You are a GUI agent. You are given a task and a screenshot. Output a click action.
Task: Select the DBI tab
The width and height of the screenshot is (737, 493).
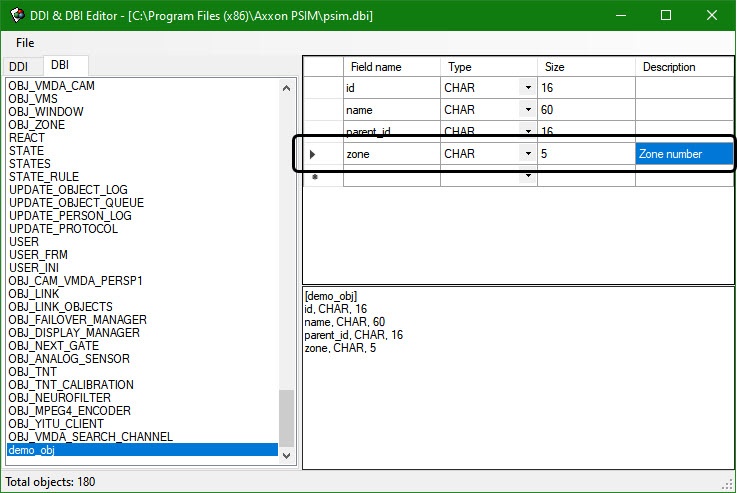(x=60, y=65)
